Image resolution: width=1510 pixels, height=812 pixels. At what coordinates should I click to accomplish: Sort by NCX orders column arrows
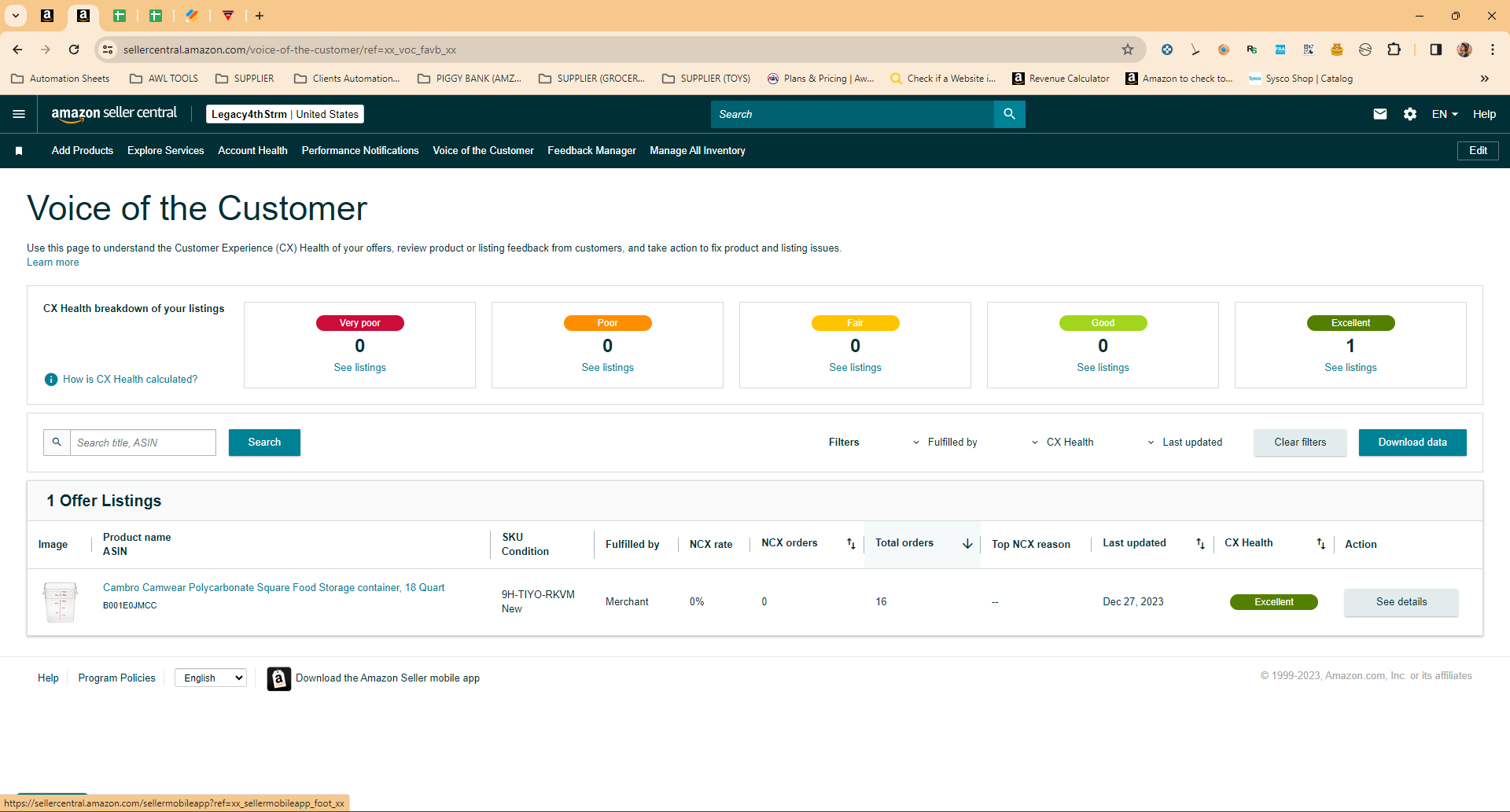(851, 544)
